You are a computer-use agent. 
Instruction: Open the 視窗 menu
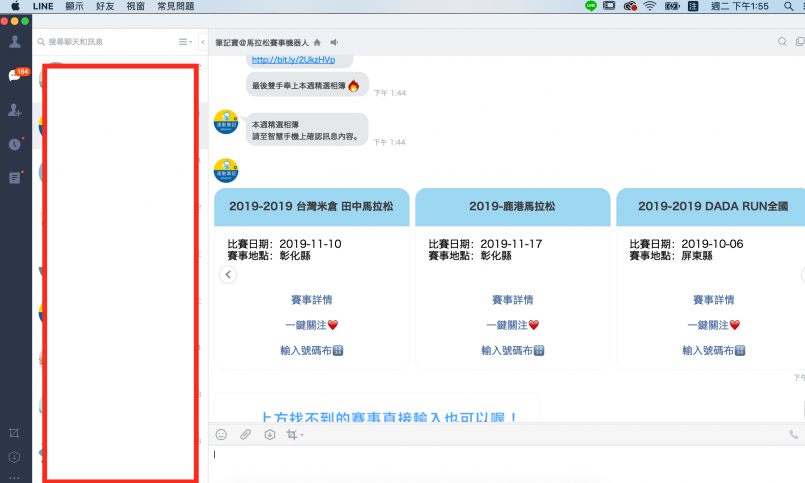pos(136,6)
